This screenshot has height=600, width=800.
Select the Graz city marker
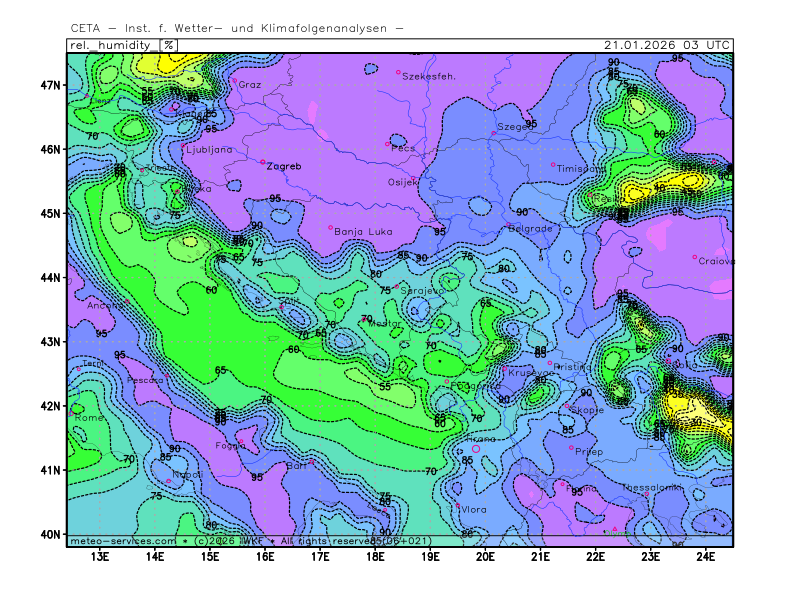tap(235, 81)
